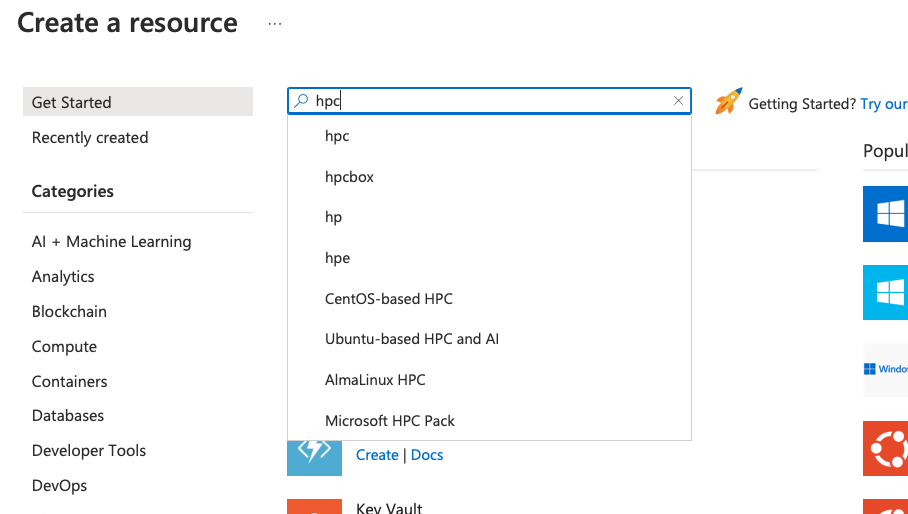Click the rocket Getting Started icon
The height and width of the screenshot is (514, 908).
point(728,102)
